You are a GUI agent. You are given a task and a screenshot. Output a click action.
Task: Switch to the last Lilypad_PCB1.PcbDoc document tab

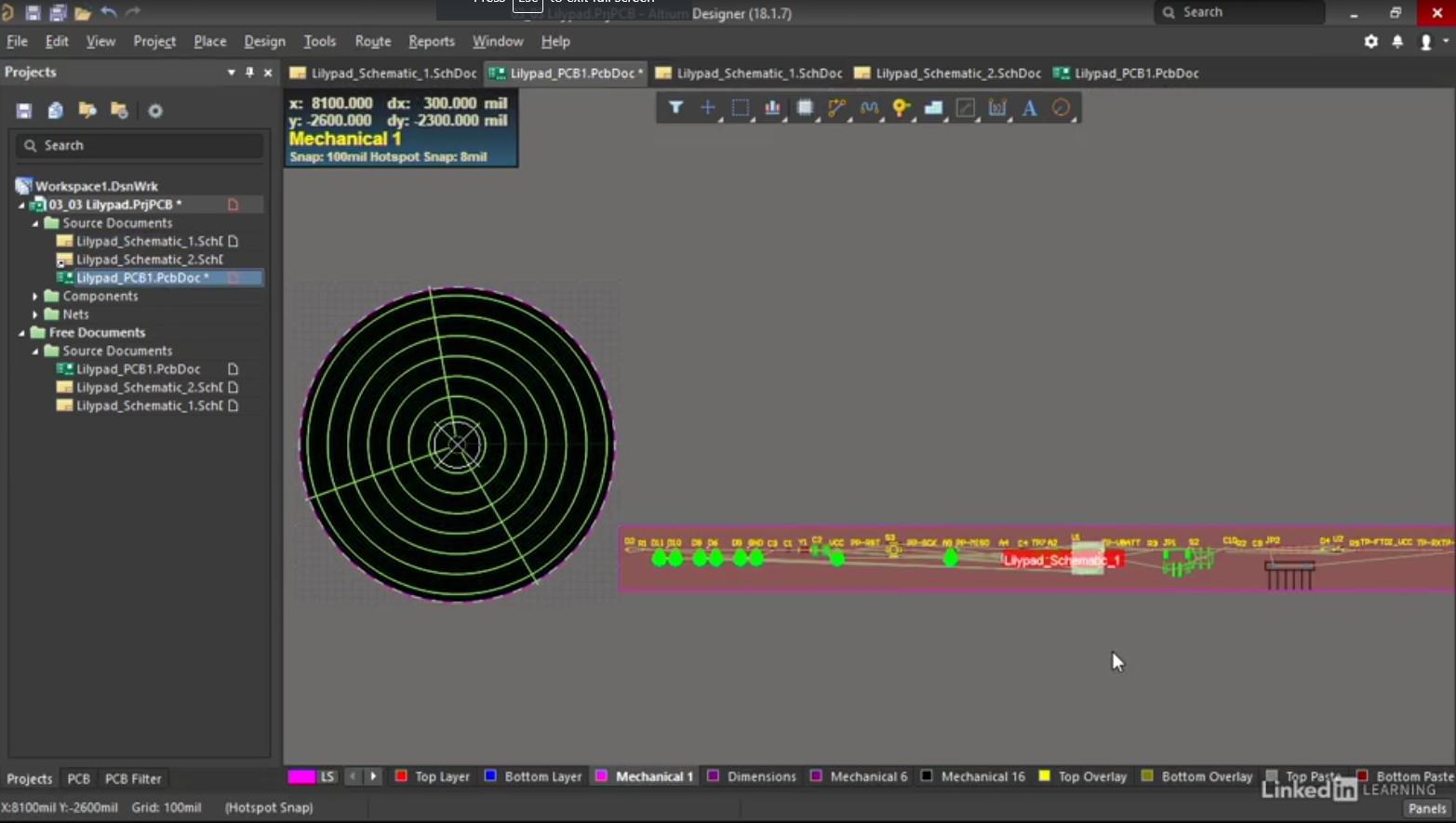click(1126, 73)
